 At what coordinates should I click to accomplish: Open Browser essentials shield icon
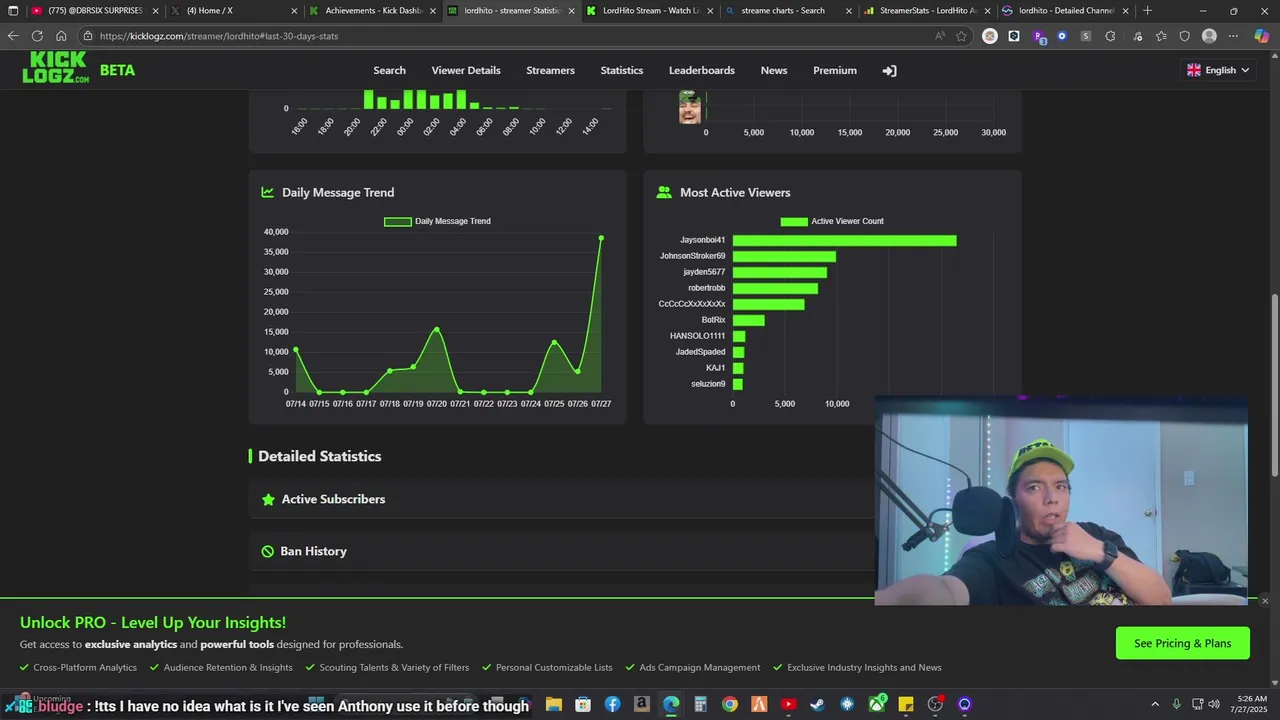(1185, 36)
